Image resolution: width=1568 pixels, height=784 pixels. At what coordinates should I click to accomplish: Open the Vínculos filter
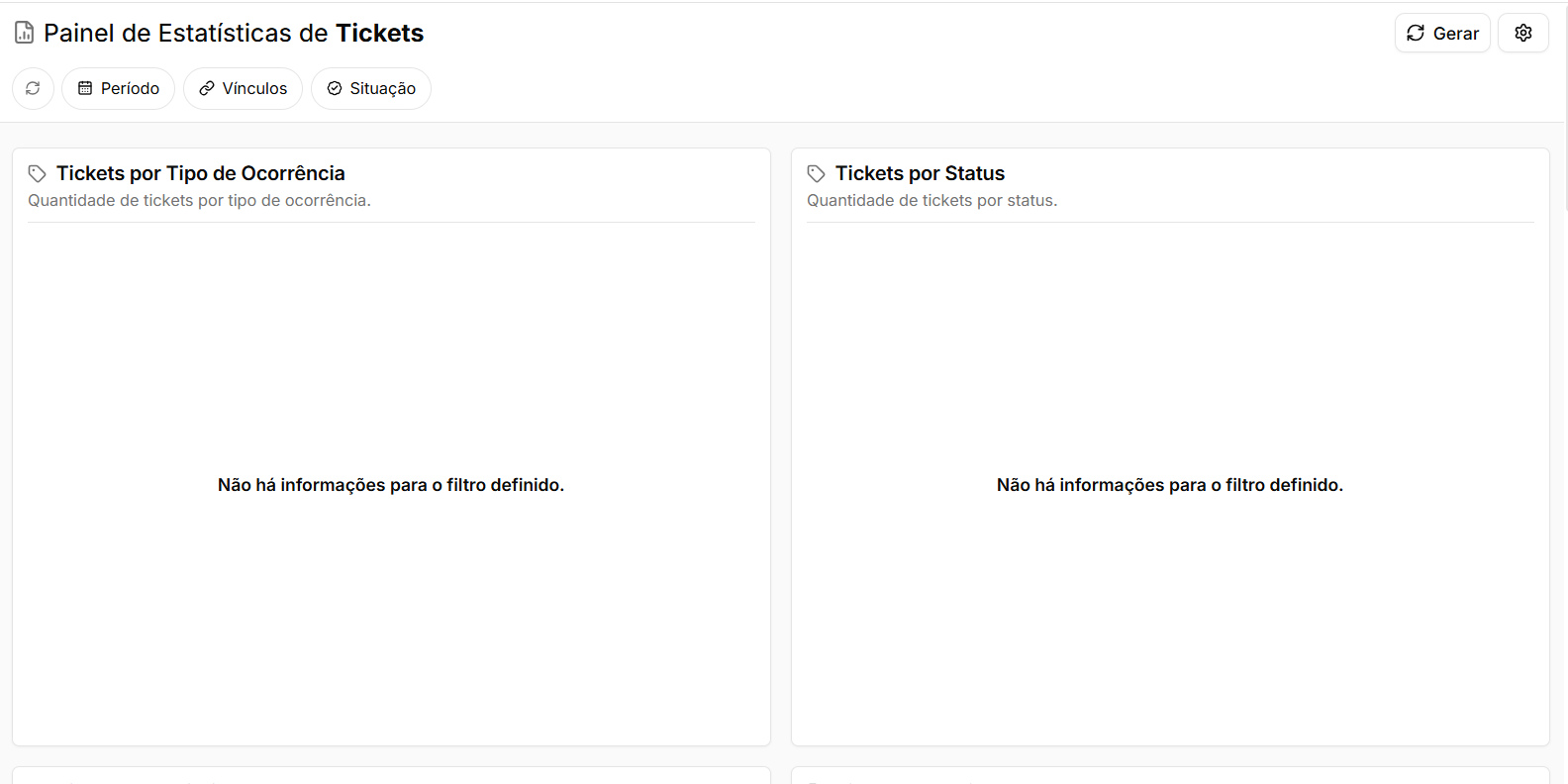click(x=243, y=88)
